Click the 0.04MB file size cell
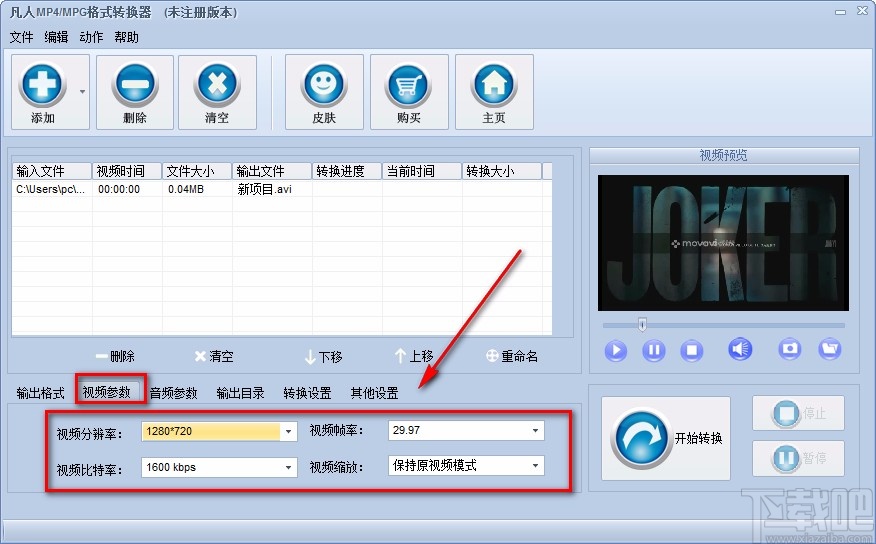Screen dimensions: 876x544 click(x=186, y=189)
